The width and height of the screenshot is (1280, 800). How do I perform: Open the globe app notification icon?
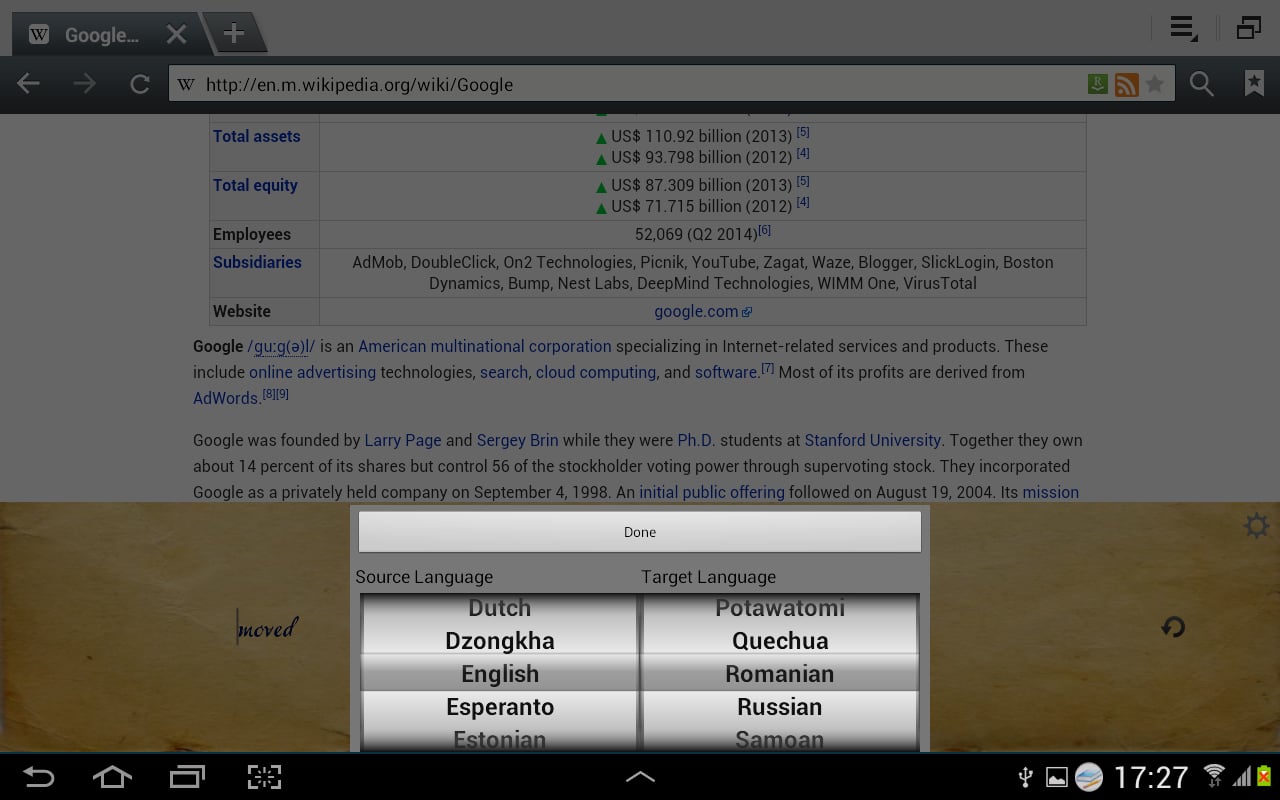[x=1088, y=777]
